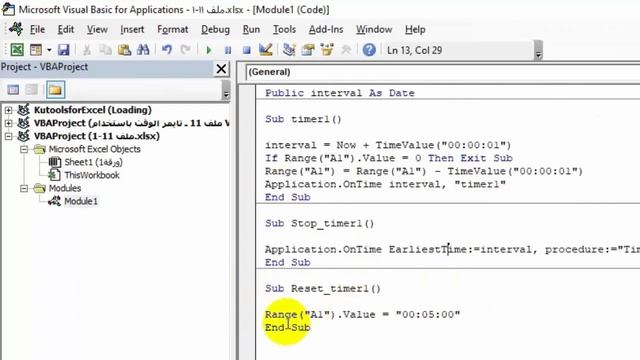Select KutoolsforExcel (Loading) in the tree

[x=93, y=110]
